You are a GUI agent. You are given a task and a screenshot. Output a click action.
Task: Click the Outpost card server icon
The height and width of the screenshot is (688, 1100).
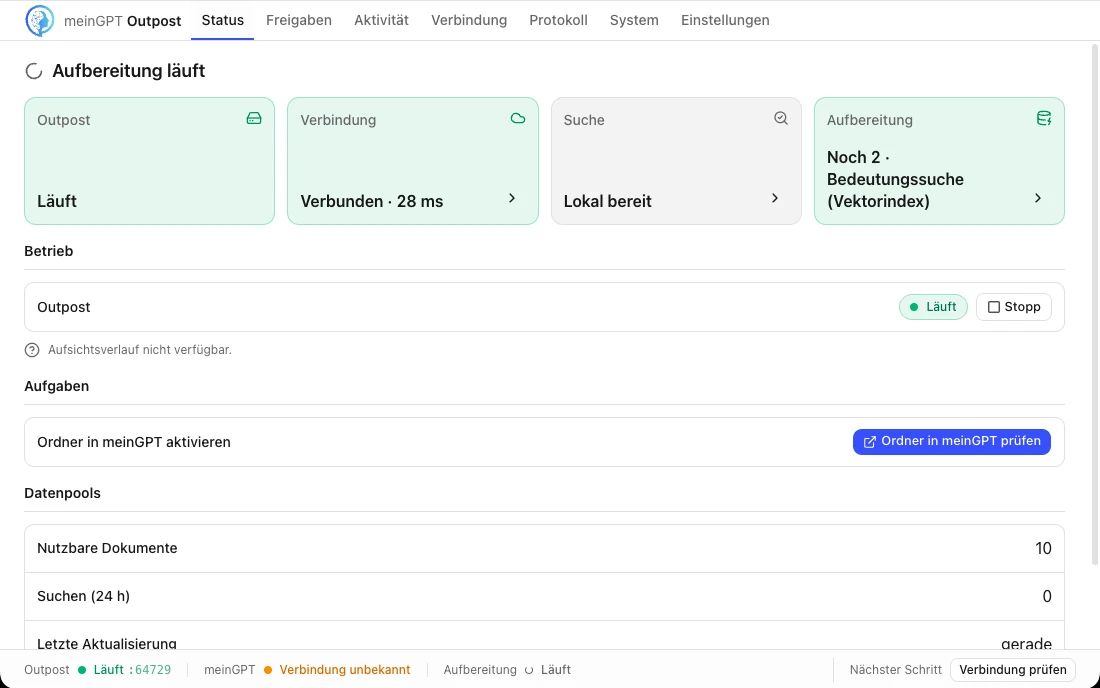pos(254,119)
